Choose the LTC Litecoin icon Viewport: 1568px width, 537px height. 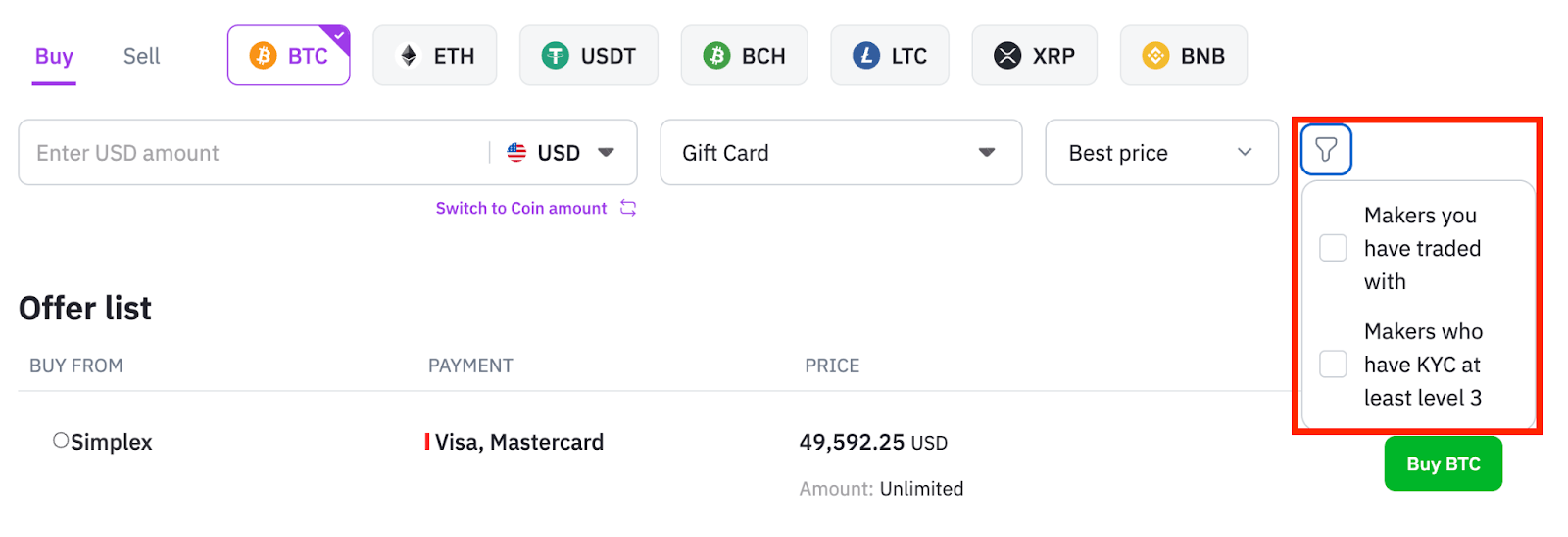coord(866,56)
